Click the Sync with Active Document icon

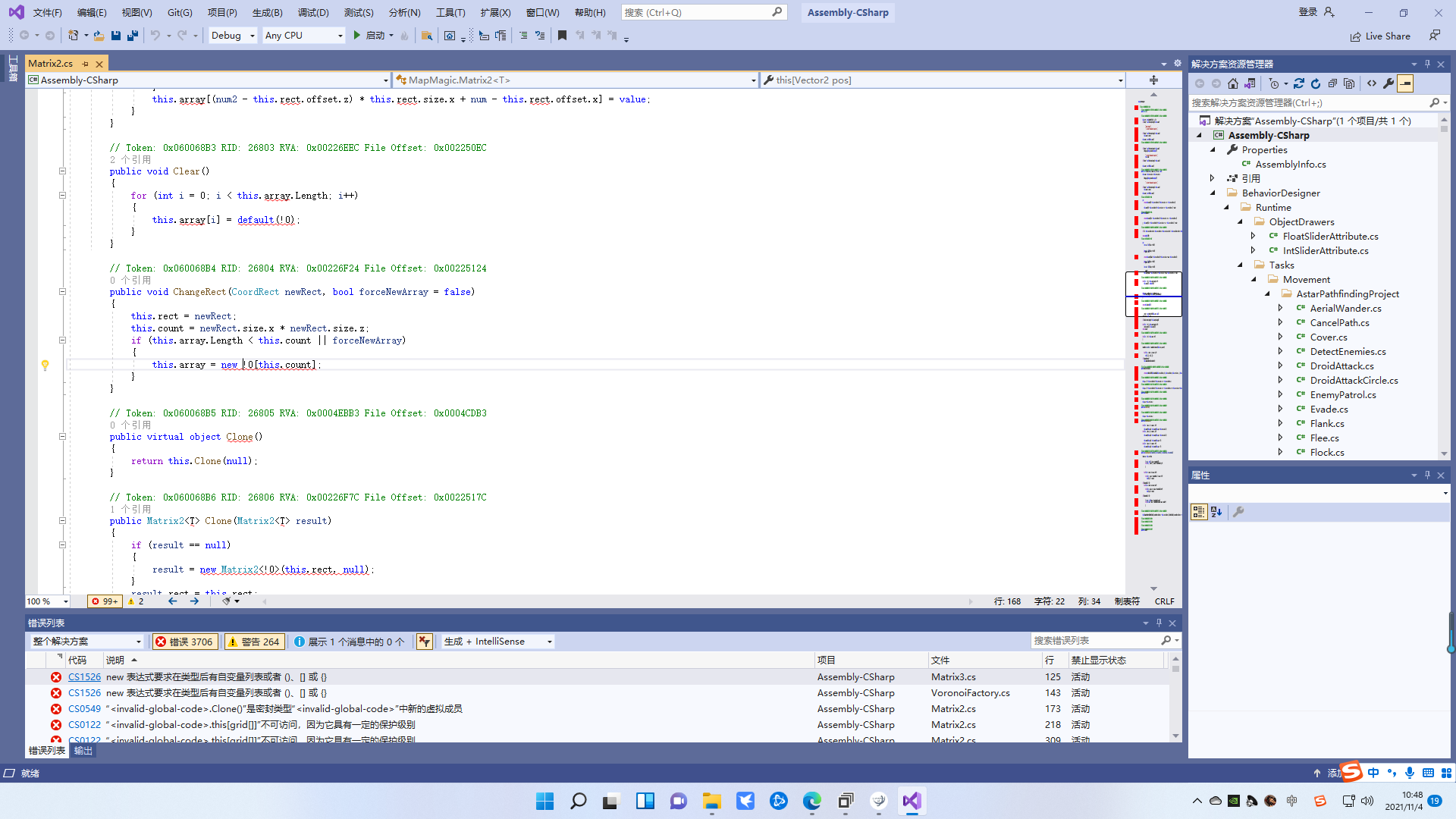1299,83
